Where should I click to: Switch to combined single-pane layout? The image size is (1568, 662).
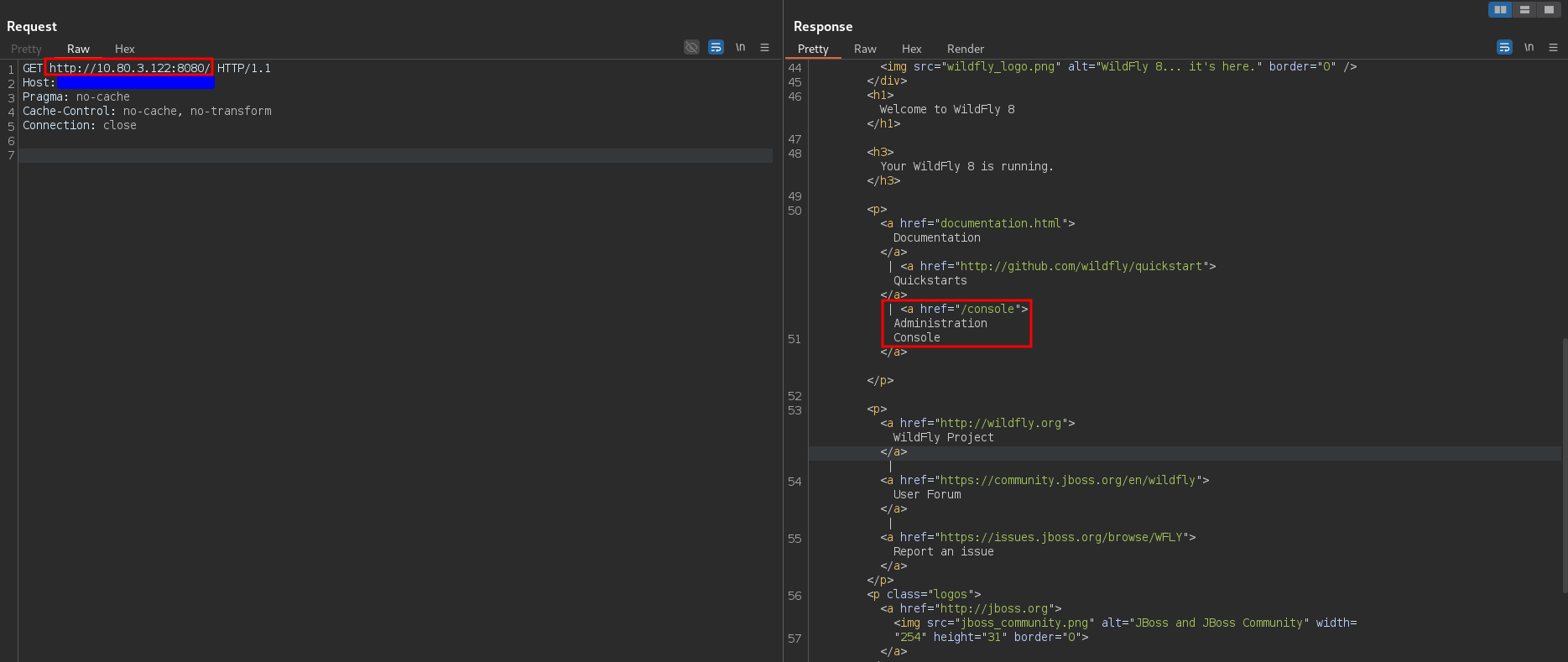1548,9
